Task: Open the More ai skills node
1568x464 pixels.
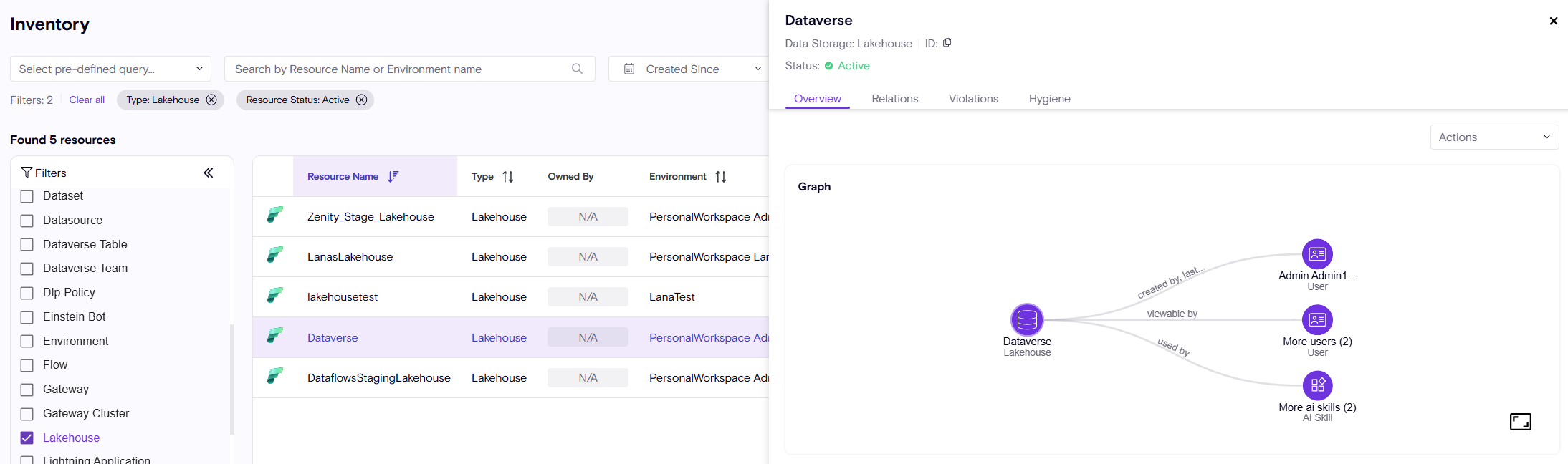Action: [1317, 386]
